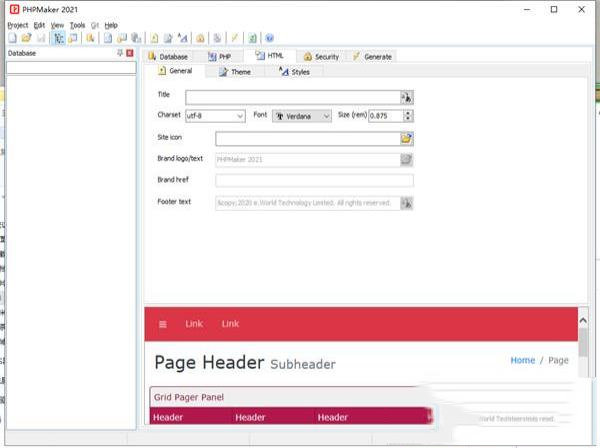600x448 pixels.
Task: Pin the Database panel with pushpin icon
Action: tap(120, 53)
